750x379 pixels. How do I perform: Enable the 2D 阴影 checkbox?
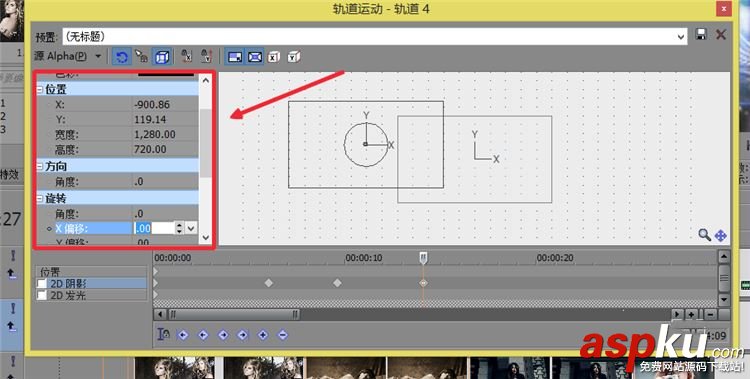[42, 284]
